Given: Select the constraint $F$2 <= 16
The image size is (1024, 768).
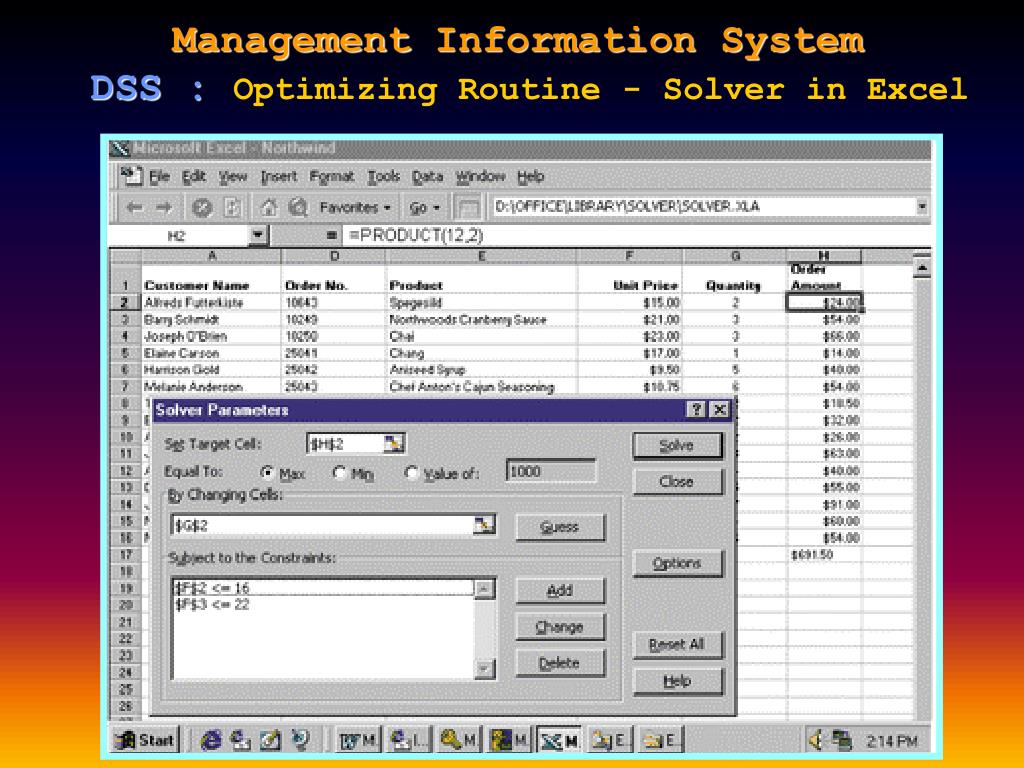Looking at the screenshot, I should click(324, 588).
